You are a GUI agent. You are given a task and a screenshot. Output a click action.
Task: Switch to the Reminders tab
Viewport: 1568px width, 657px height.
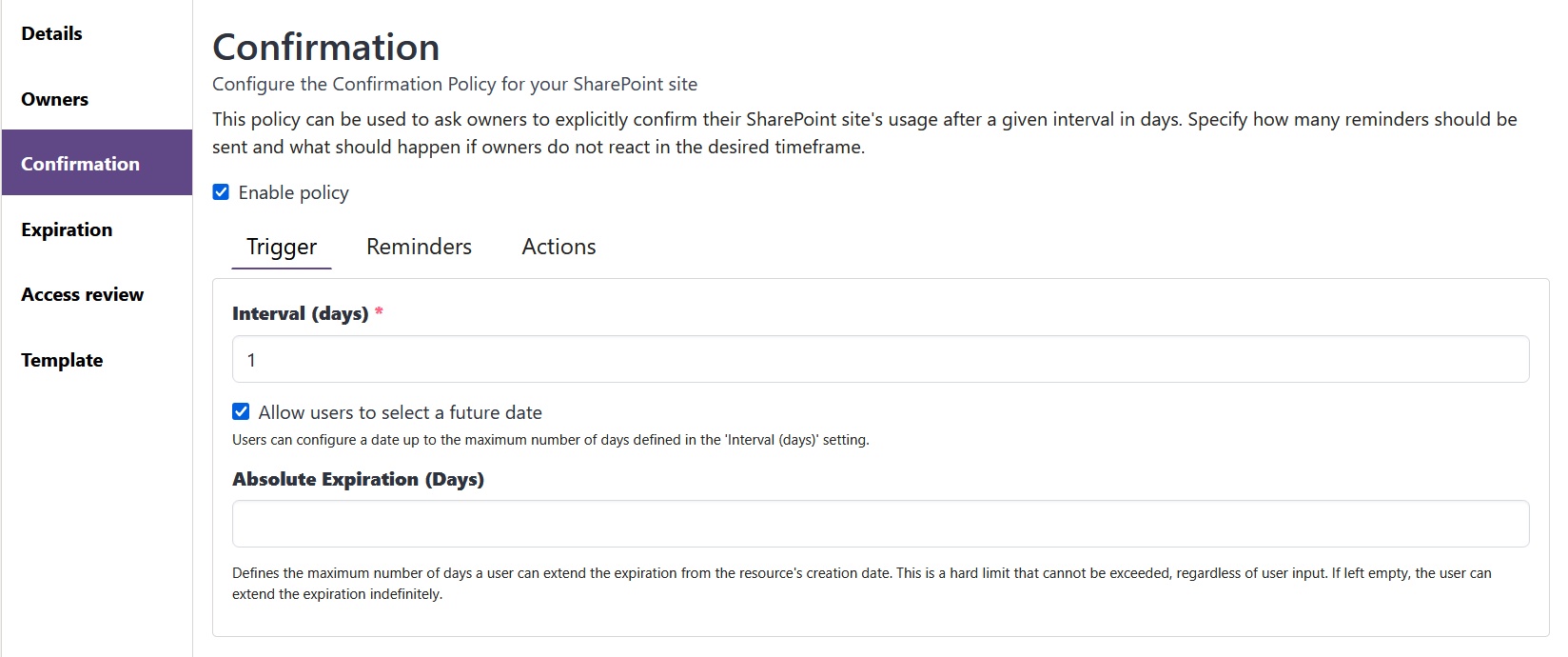tap(419, 248)
